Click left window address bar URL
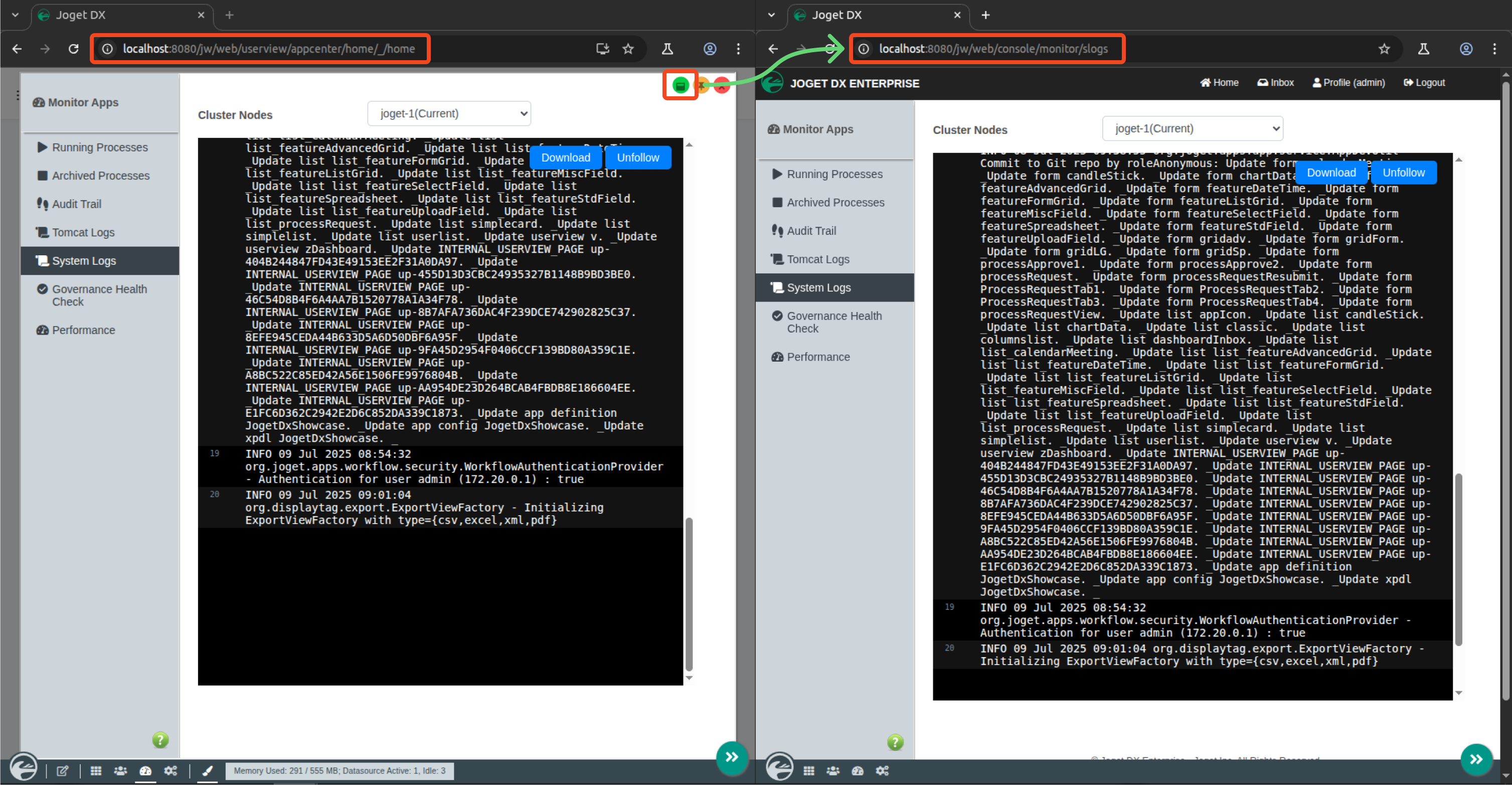 point(268,49)
